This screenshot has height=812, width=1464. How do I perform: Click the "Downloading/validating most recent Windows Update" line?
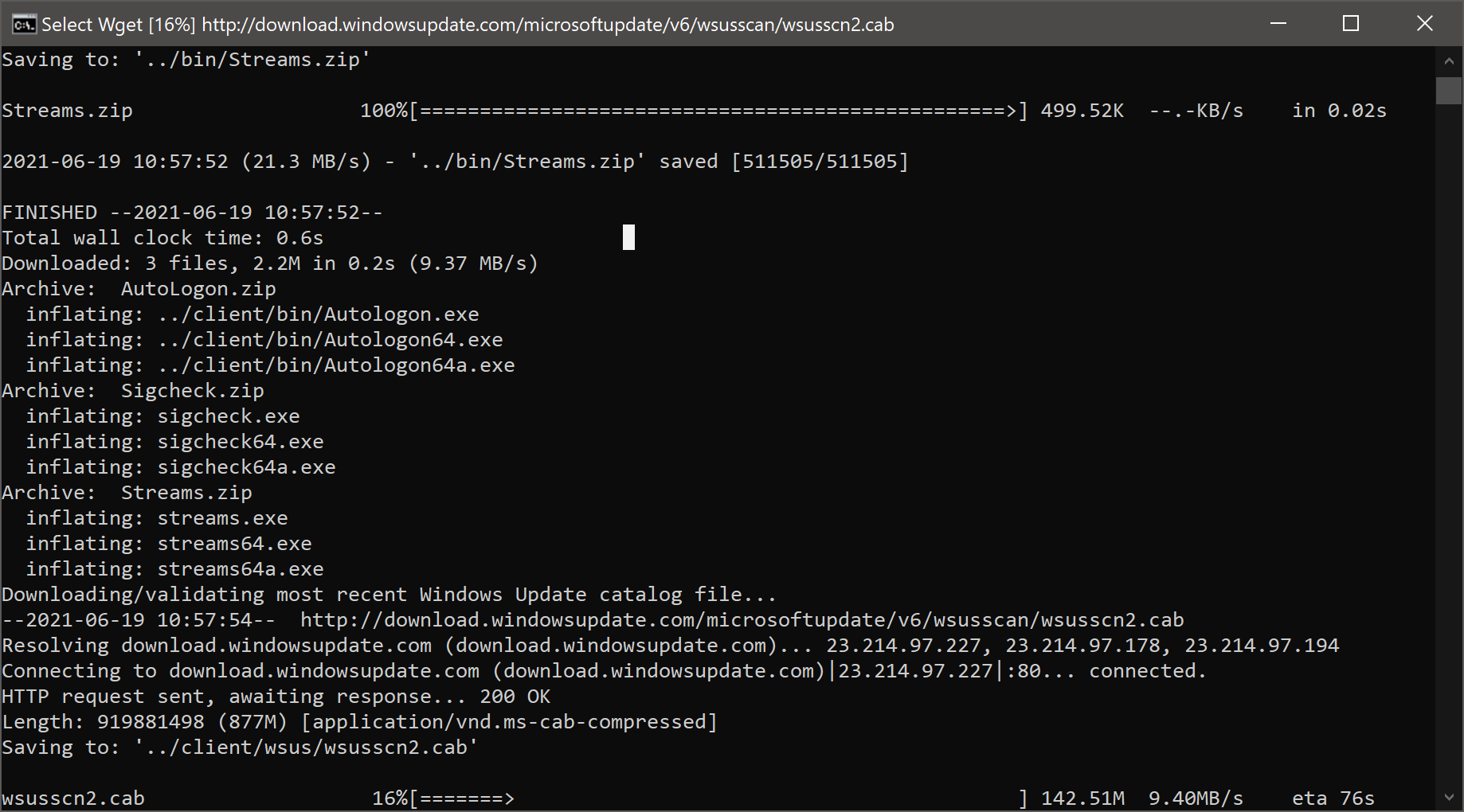[389, 595]
